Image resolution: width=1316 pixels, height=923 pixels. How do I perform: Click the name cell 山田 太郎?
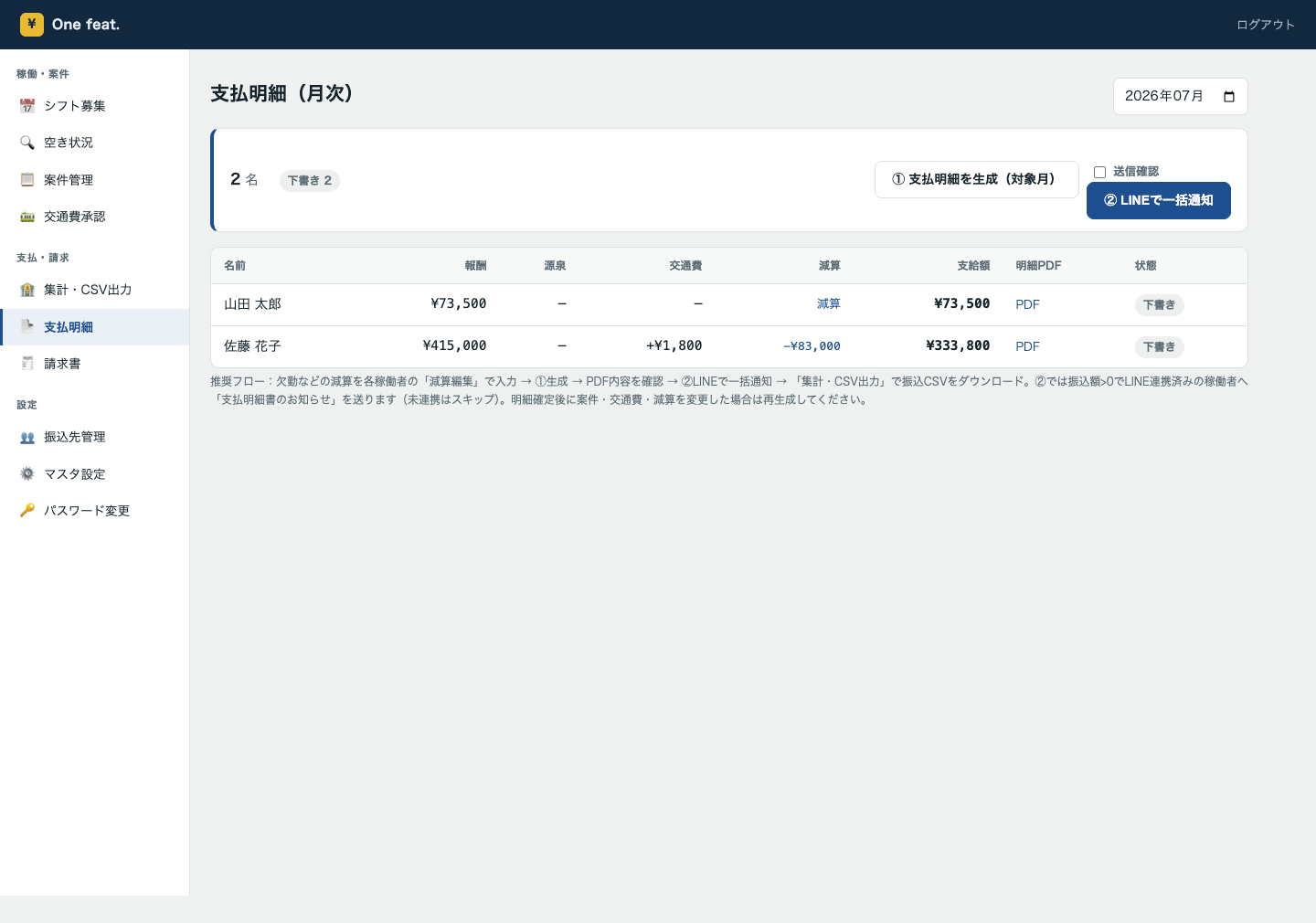[x=252, y=304]
